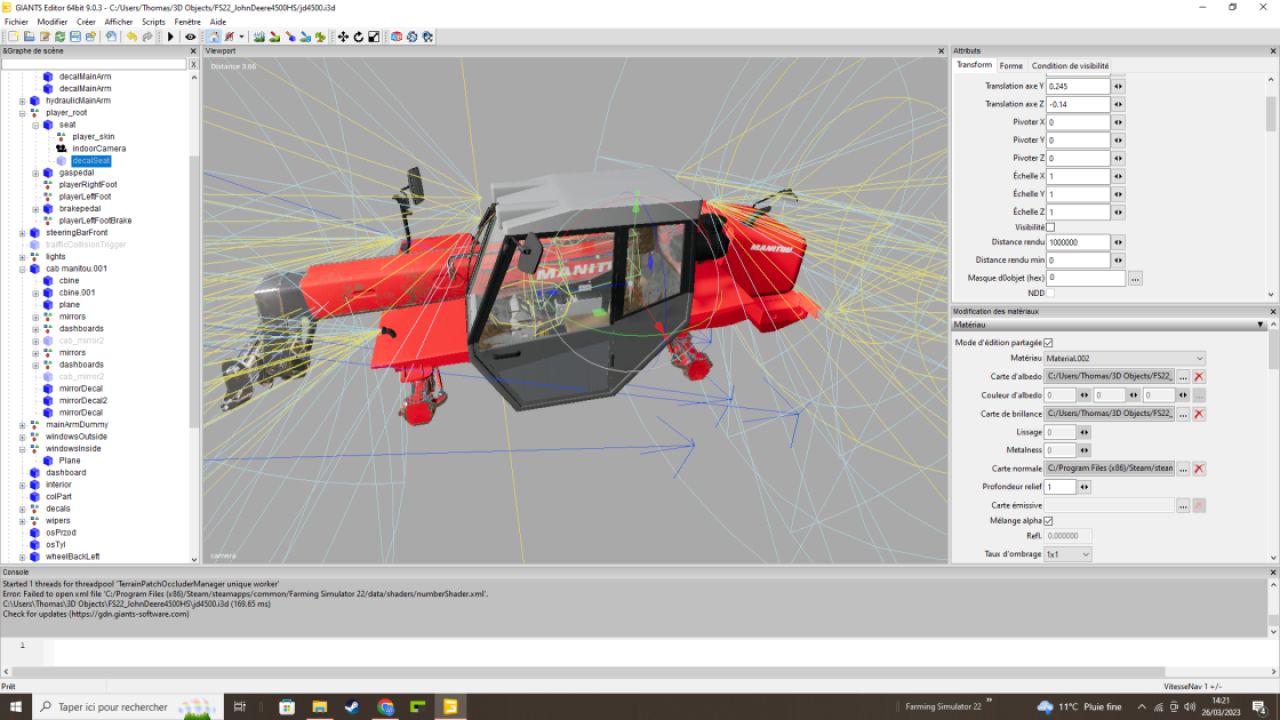The width and height of the screenshot is (1280, 720).
Task: Open the Scripts menu
Action: (x=153, y=21)
